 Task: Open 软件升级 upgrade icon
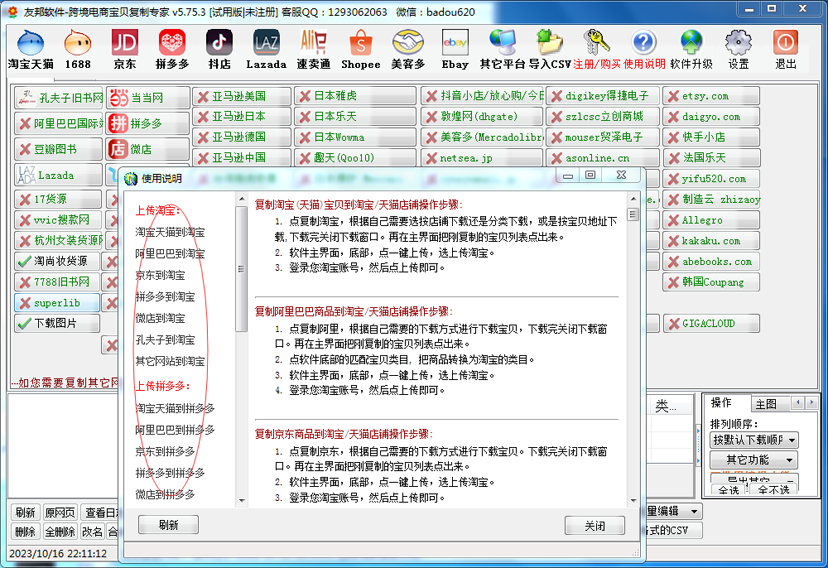pos(691,49)
